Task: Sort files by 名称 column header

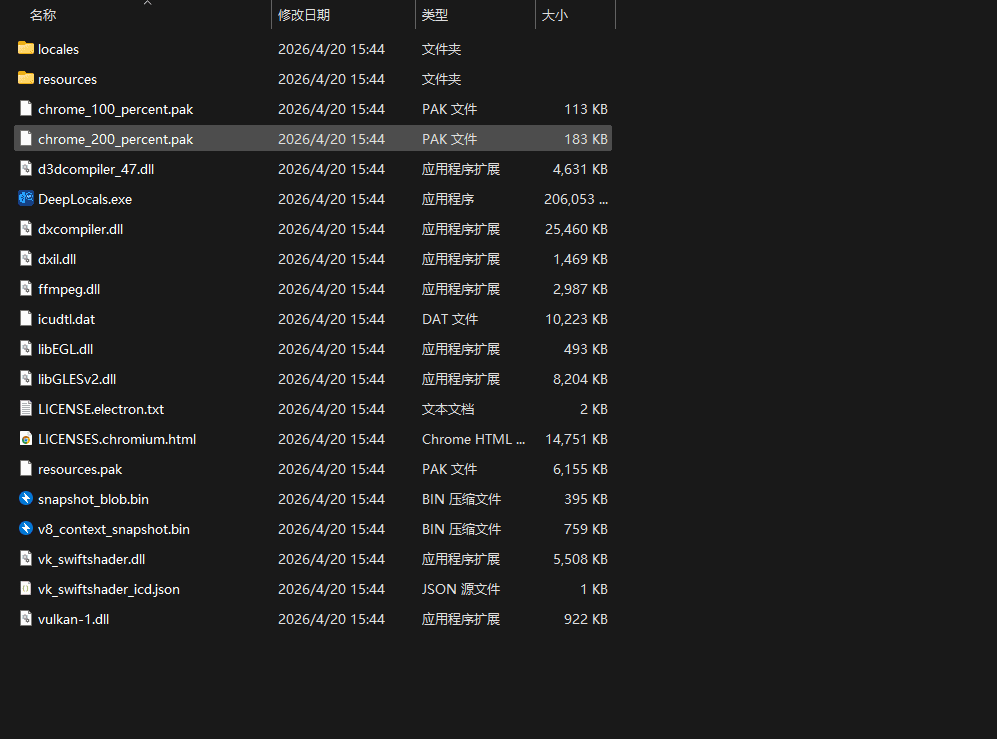Action: coord(43,16)
